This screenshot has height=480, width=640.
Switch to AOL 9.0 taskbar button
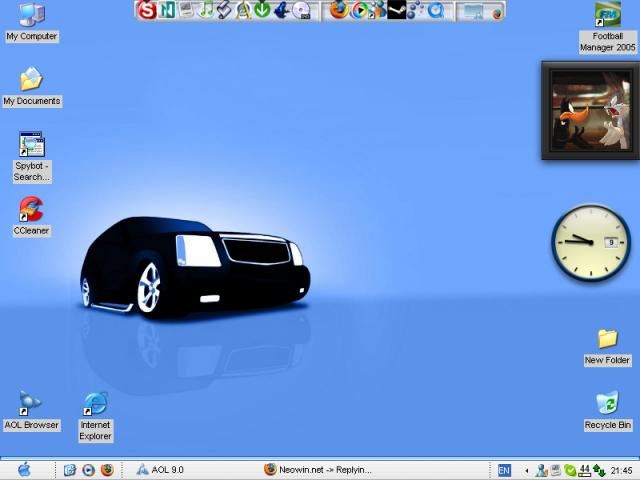tap(160, 470)
